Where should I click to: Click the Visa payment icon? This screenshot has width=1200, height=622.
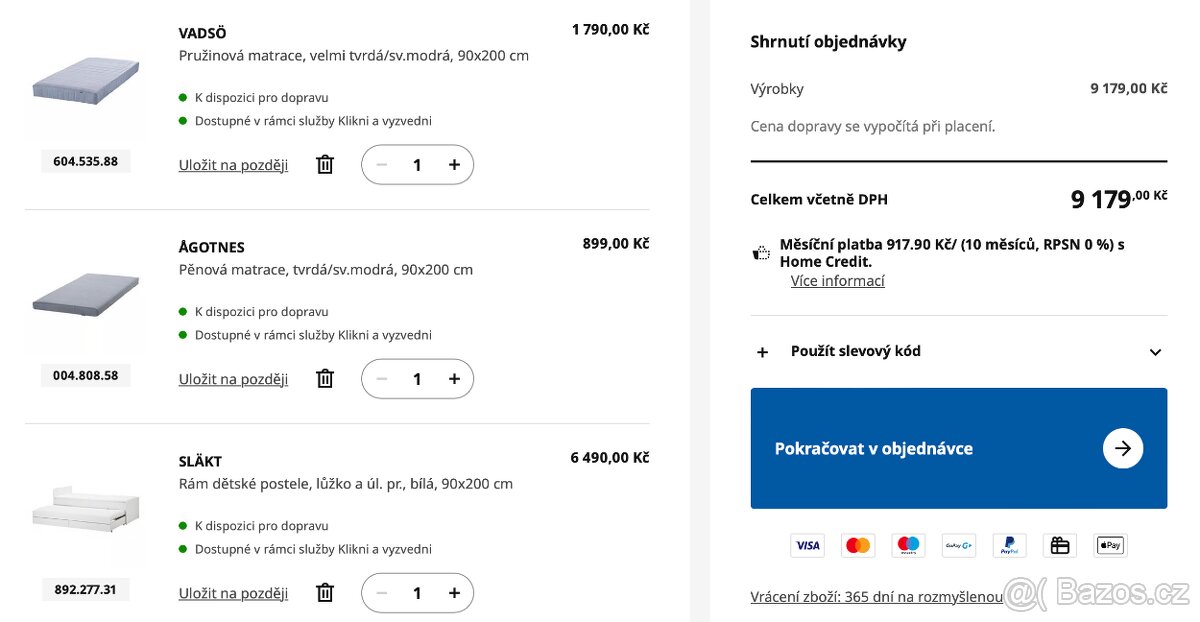807,545
